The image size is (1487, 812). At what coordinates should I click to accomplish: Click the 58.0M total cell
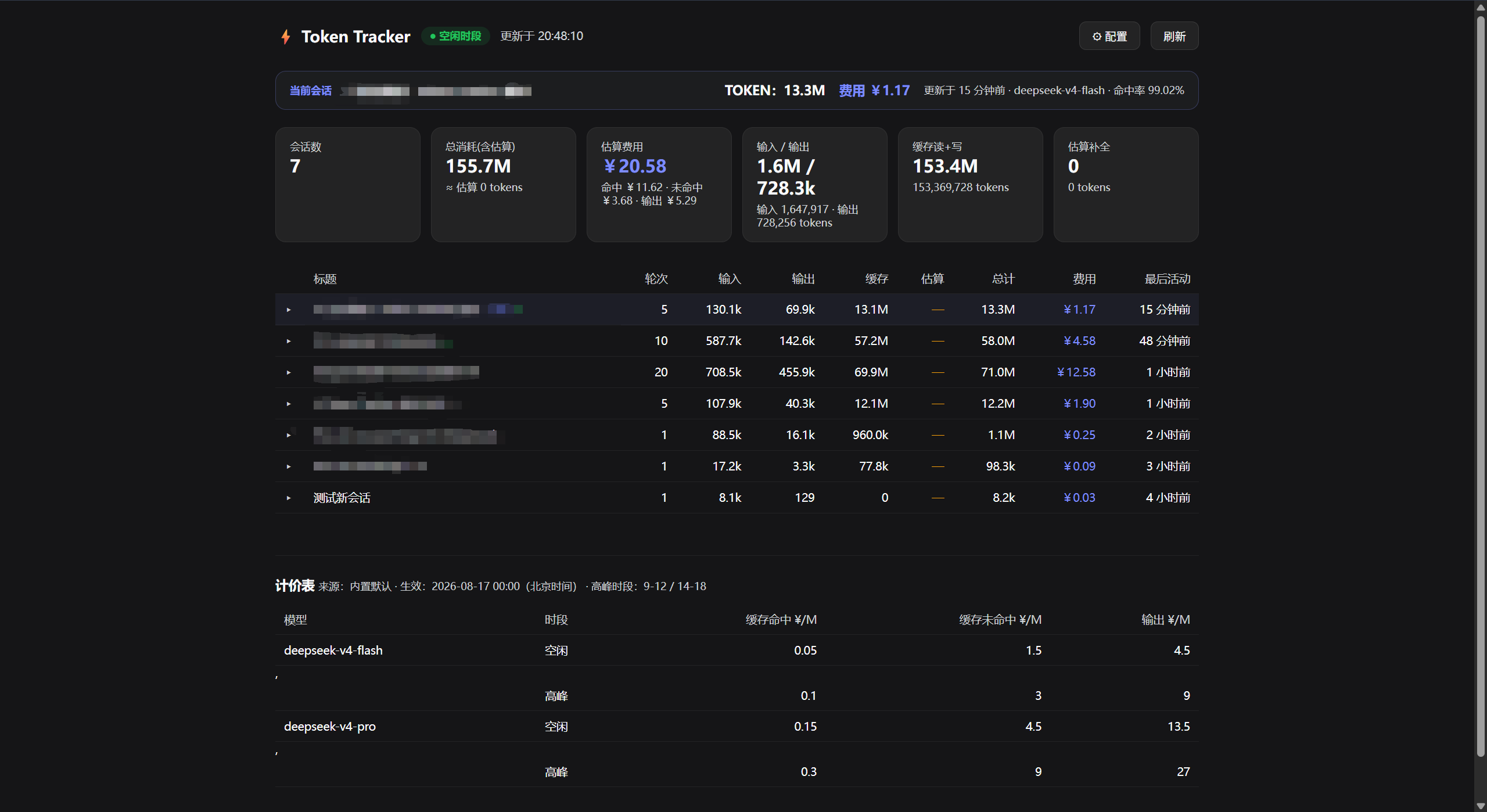point(998,341)
